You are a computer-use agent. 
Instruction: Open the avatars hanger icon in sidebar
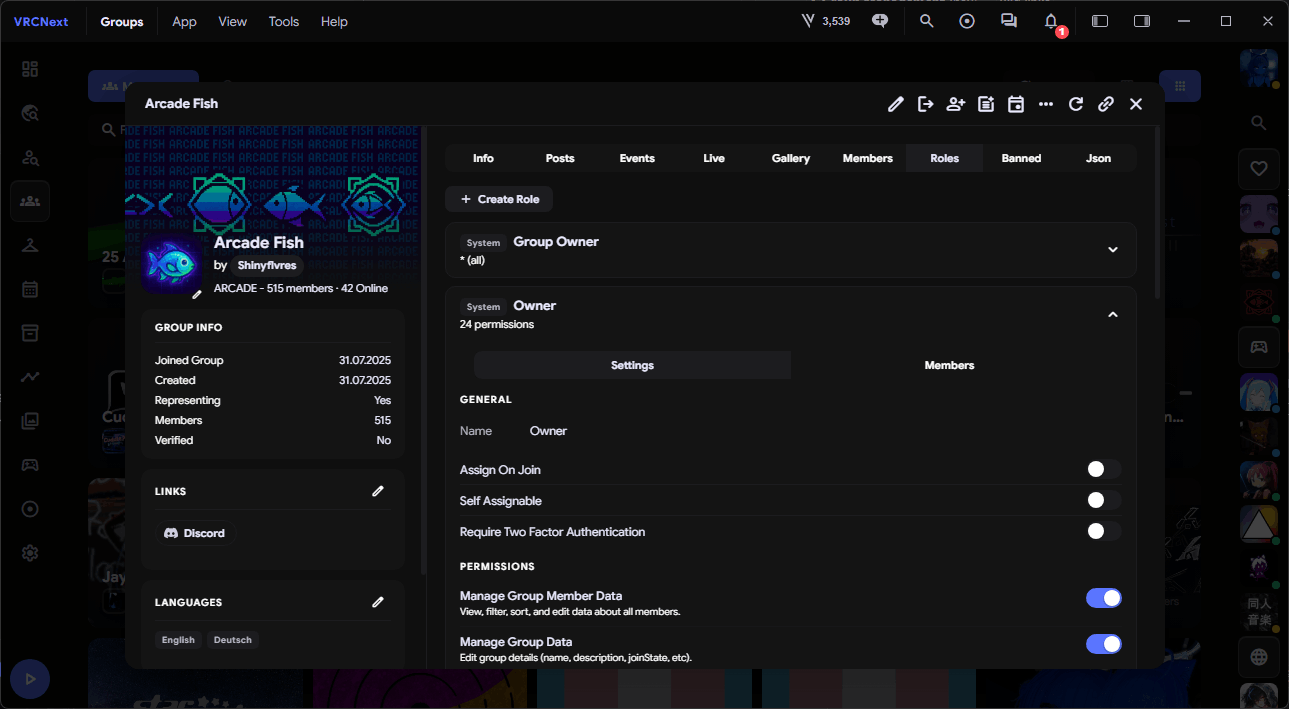30,245
